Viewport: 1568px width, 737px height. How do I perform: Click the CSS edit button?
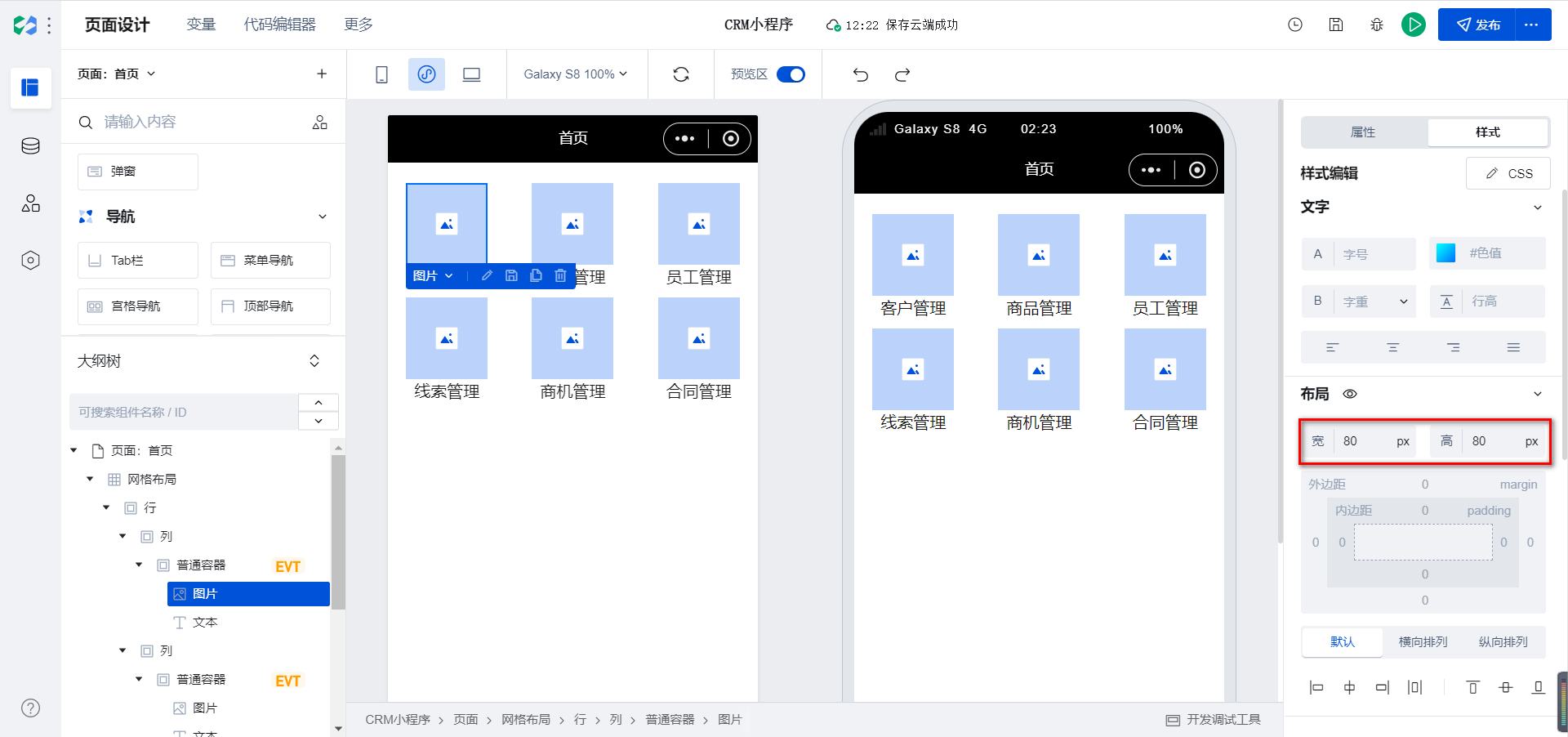pos(1508,173)
